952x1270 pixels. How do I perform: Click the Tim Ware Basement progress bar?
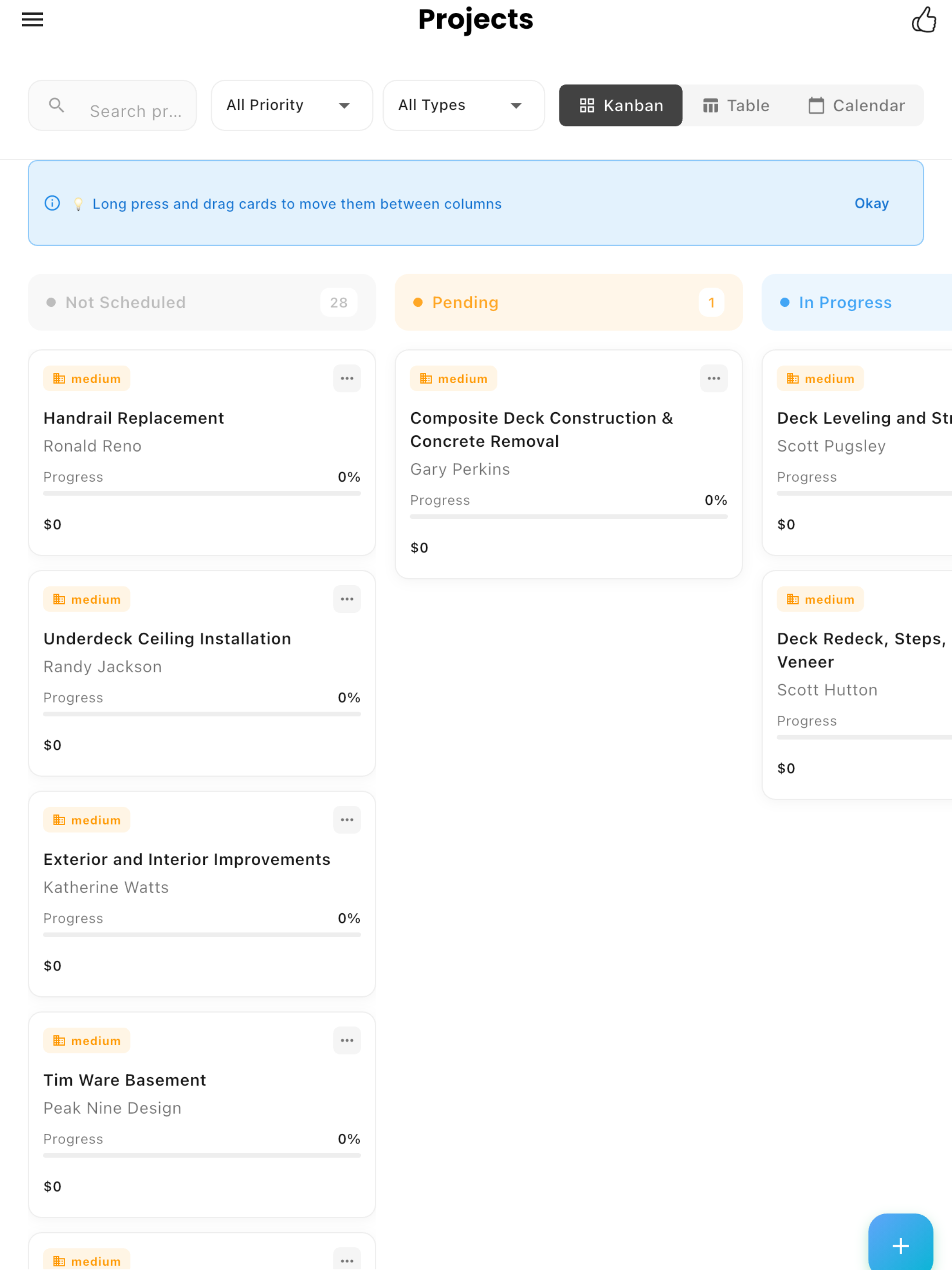[202, 1155]
